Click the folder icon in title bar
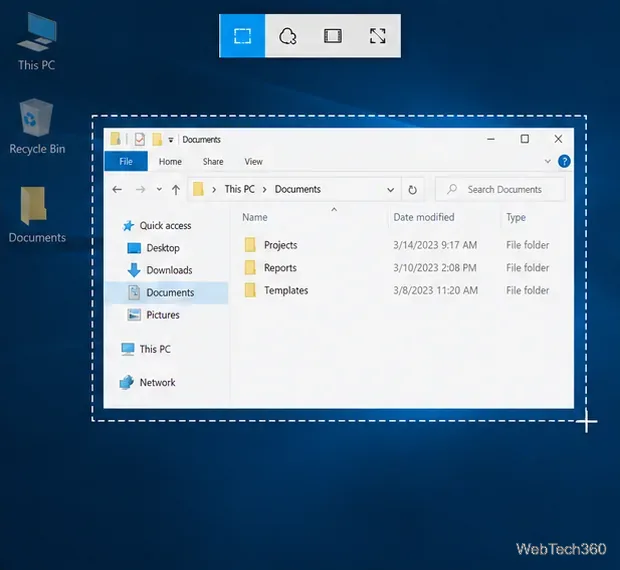Image resolution: width=620 pixels, height=570 pixels. coord(115,139)
